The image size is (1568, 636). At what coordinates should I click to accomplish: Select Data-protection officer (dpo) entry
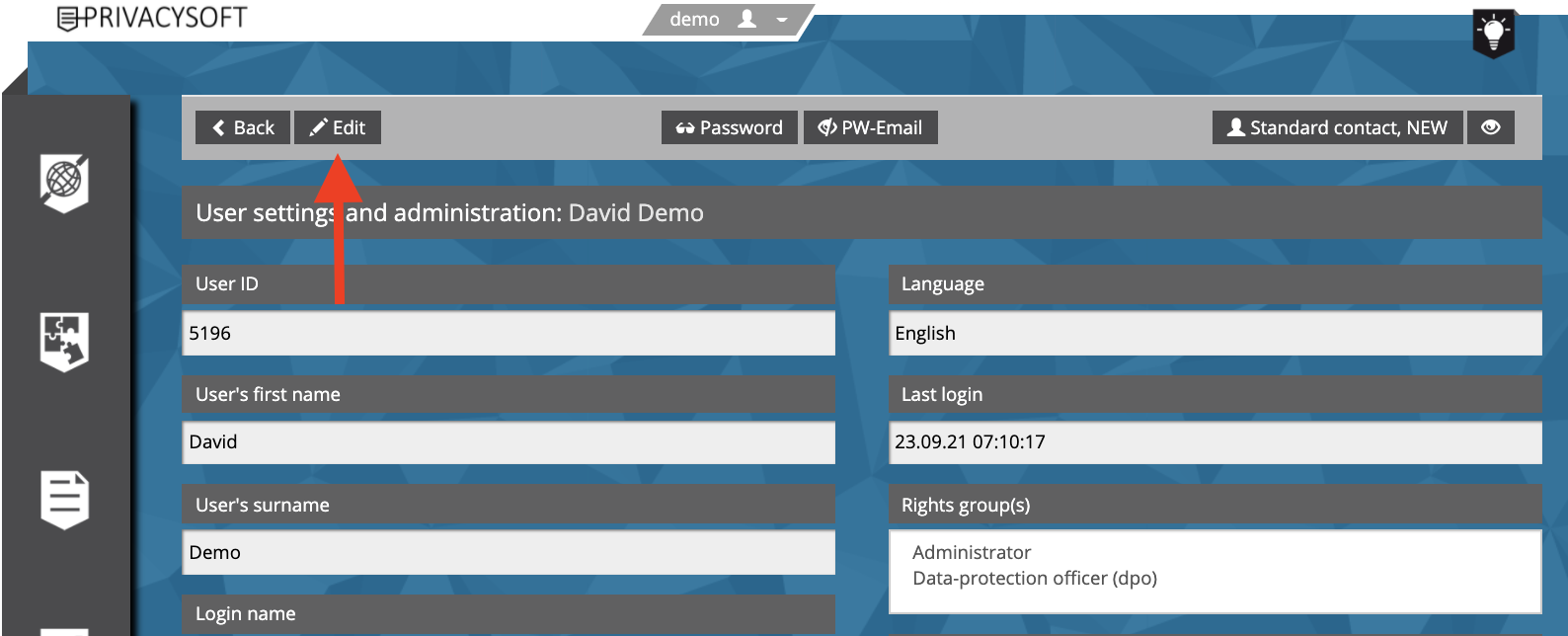tap(1035, 578)
